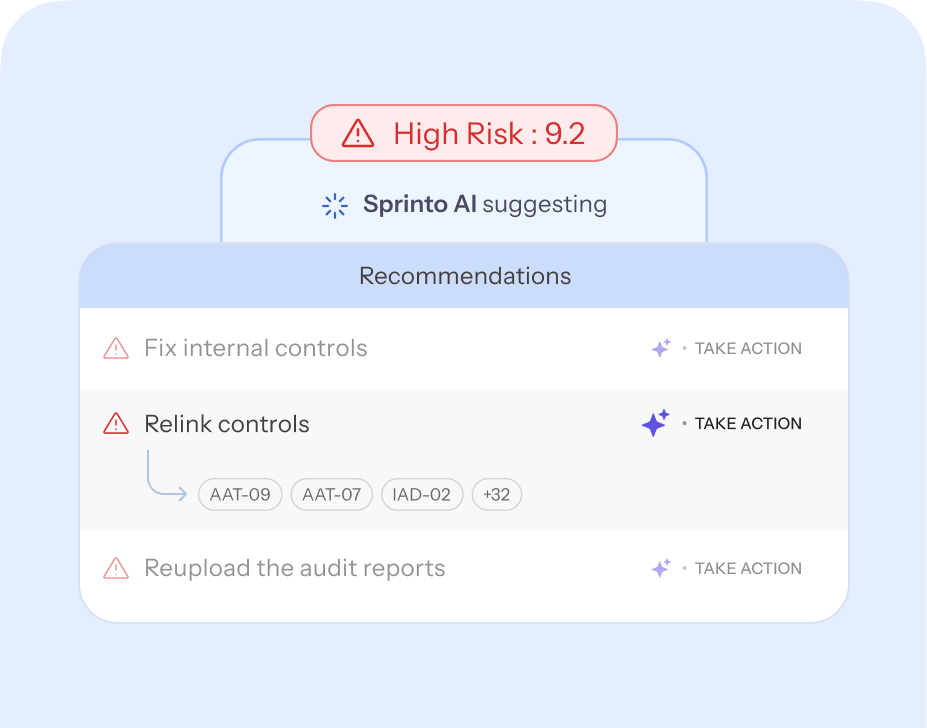The height and width of the screenshot is (728, 927).
Task: Click TAKE ACTION beside Reupload the audit reports
Action: 747,568
